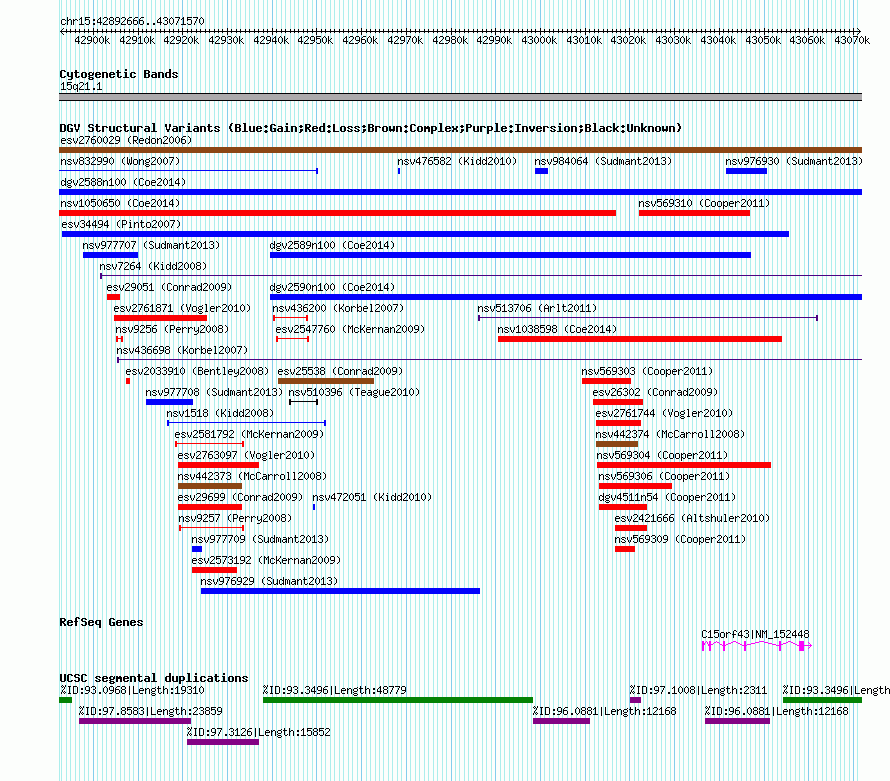Open nsv569309 (Cooper2011) variant
This screenshot has width=890, height=781.
pyautogui.click(x=680, y=539)
